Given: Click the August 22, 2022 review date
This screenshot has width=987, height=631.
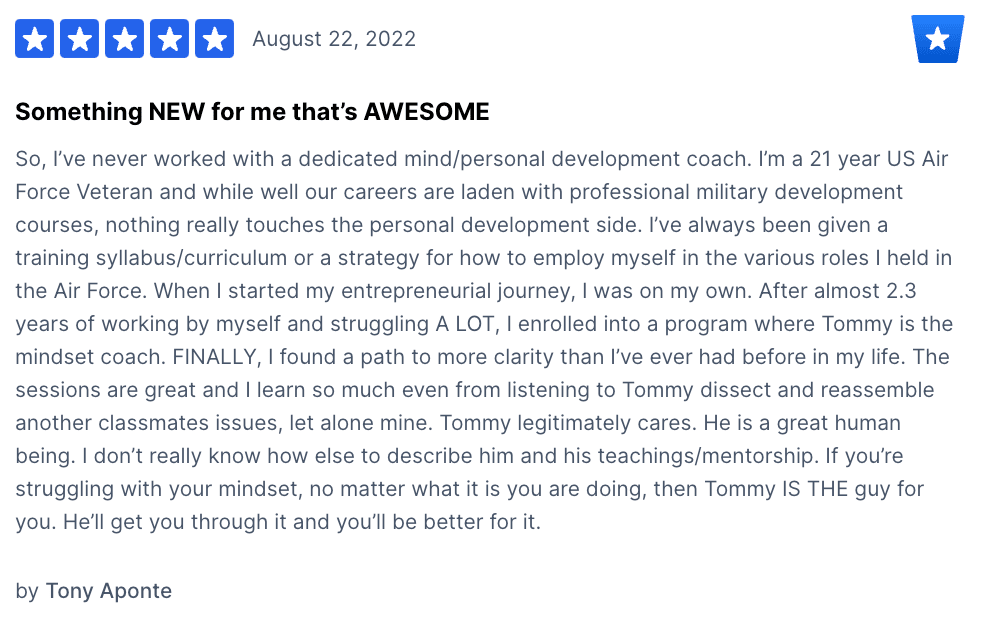Looking at the screenshot, I should (334, 39).
